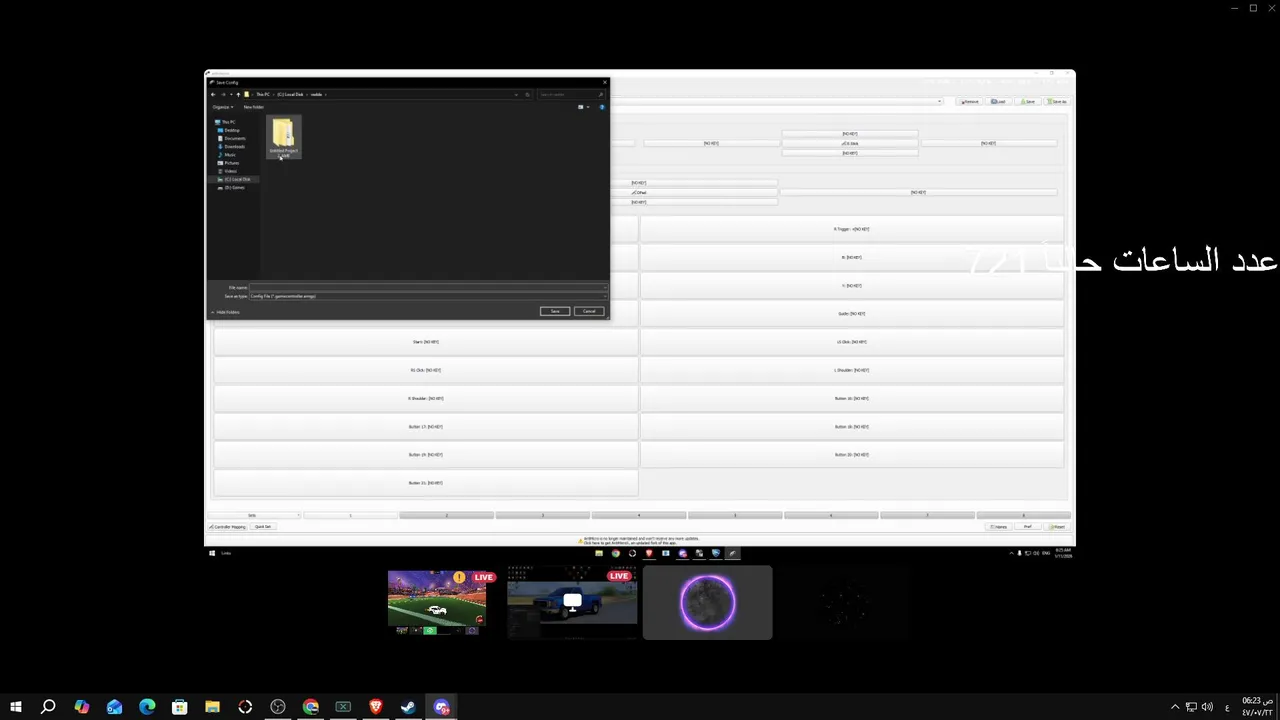This screenshot has width=1280, height=720.
Task: Click Remove button in AntiMicro window
Action: (969, 101)
